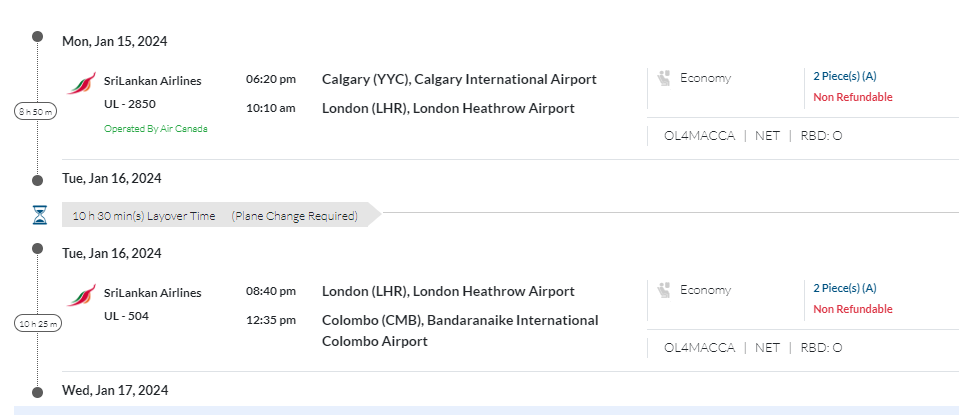959x415 pixels.
Task: Click the Calgary (YYC) departure airport name
Action: 459,79
